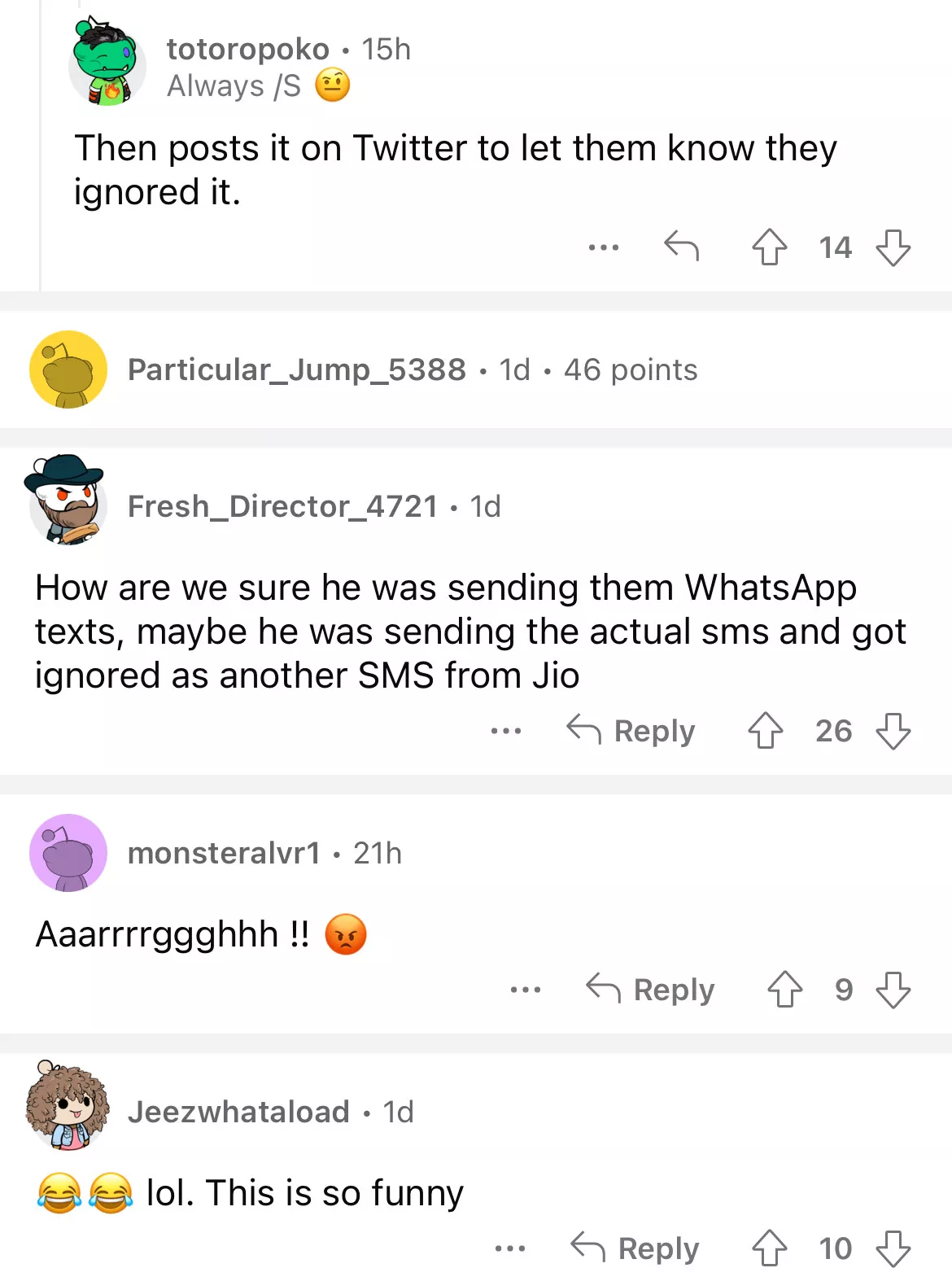Open more options on totoropoko's comment
This screenshot has height=1281, width=952.
[604, 247]
